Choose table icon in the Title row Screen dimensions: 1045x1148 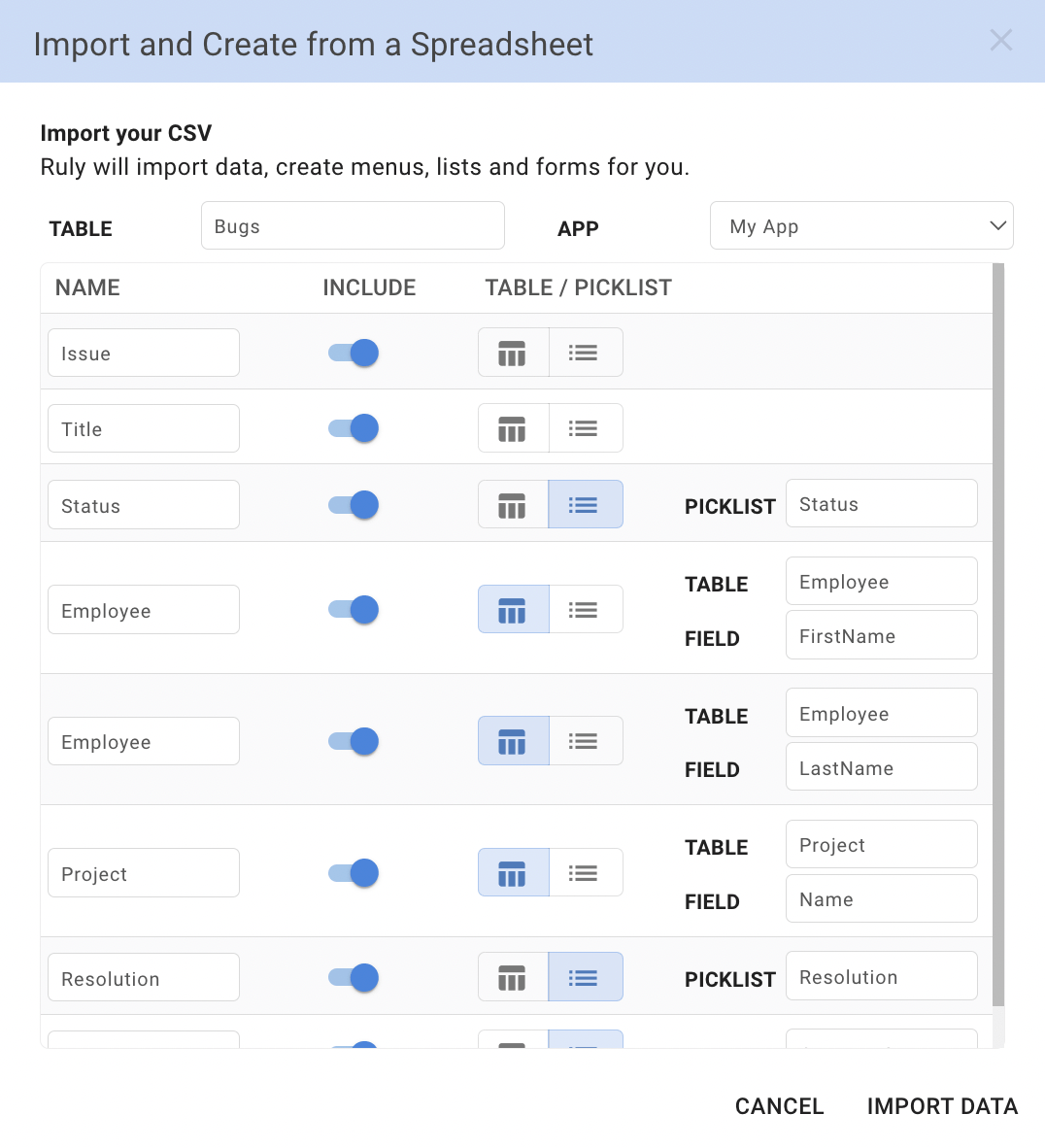(x=513, y=428)
